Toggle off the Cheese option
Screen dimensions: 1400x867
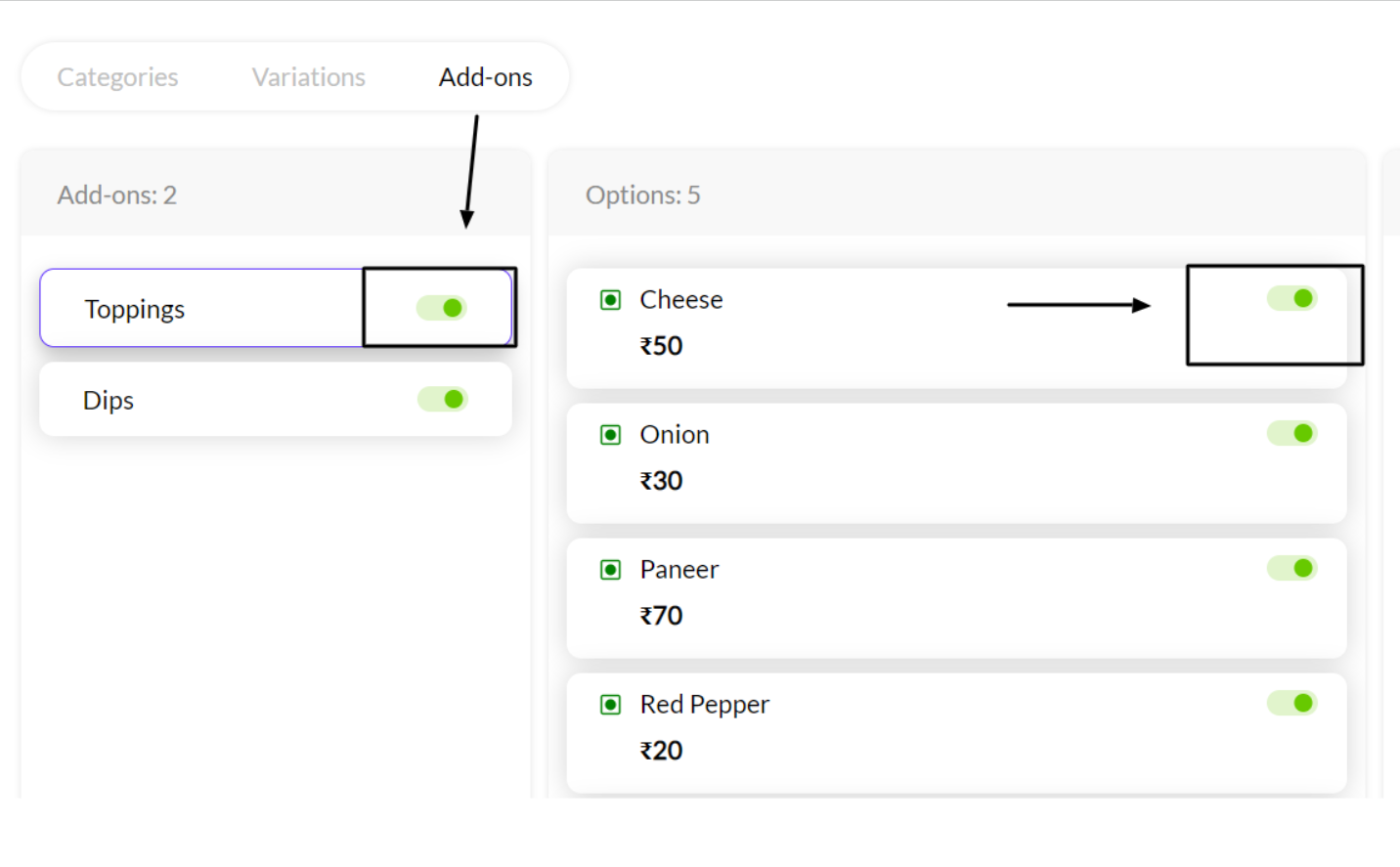(1291, 298)
